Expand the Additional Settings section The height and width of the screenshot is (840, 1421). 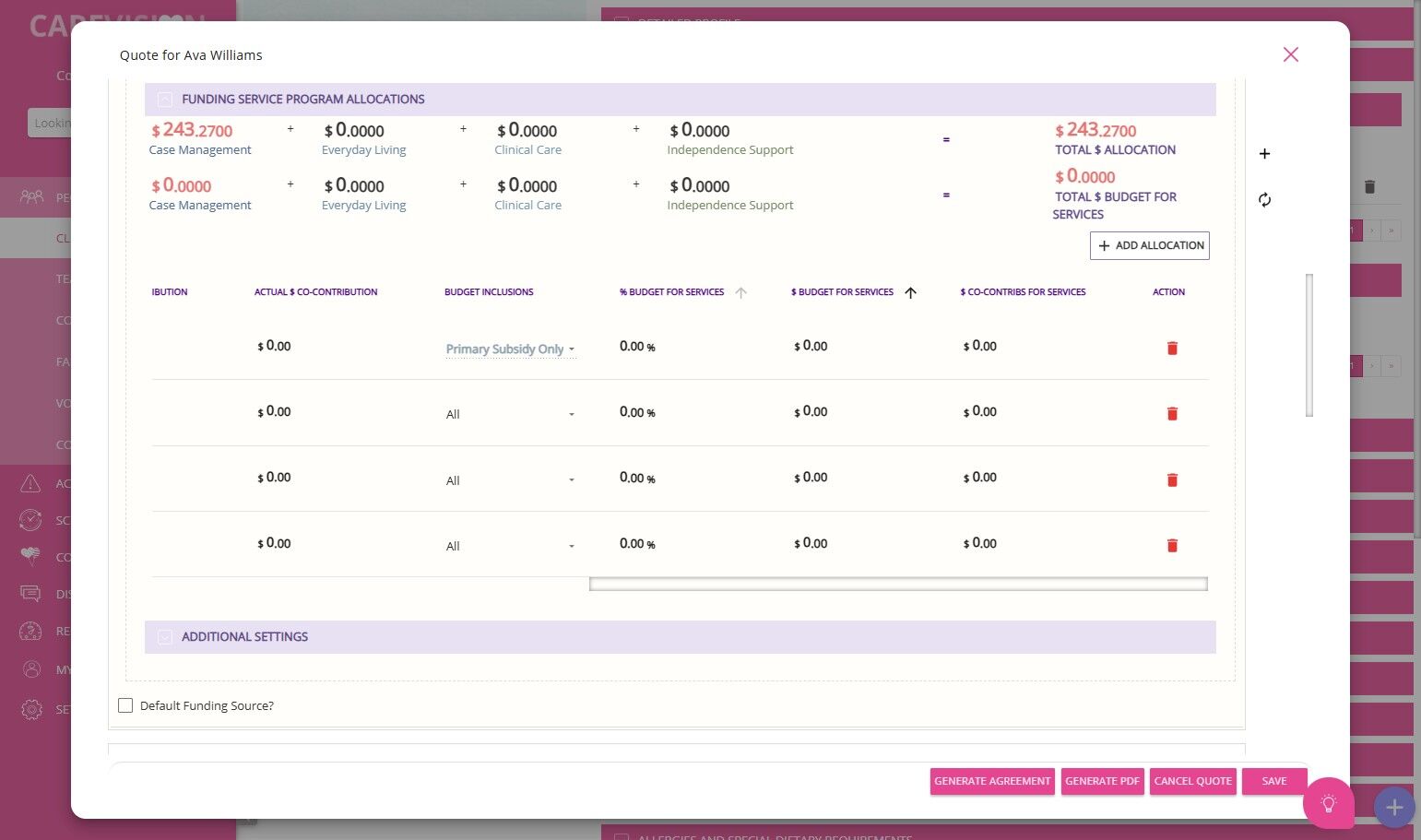[165, 637]
